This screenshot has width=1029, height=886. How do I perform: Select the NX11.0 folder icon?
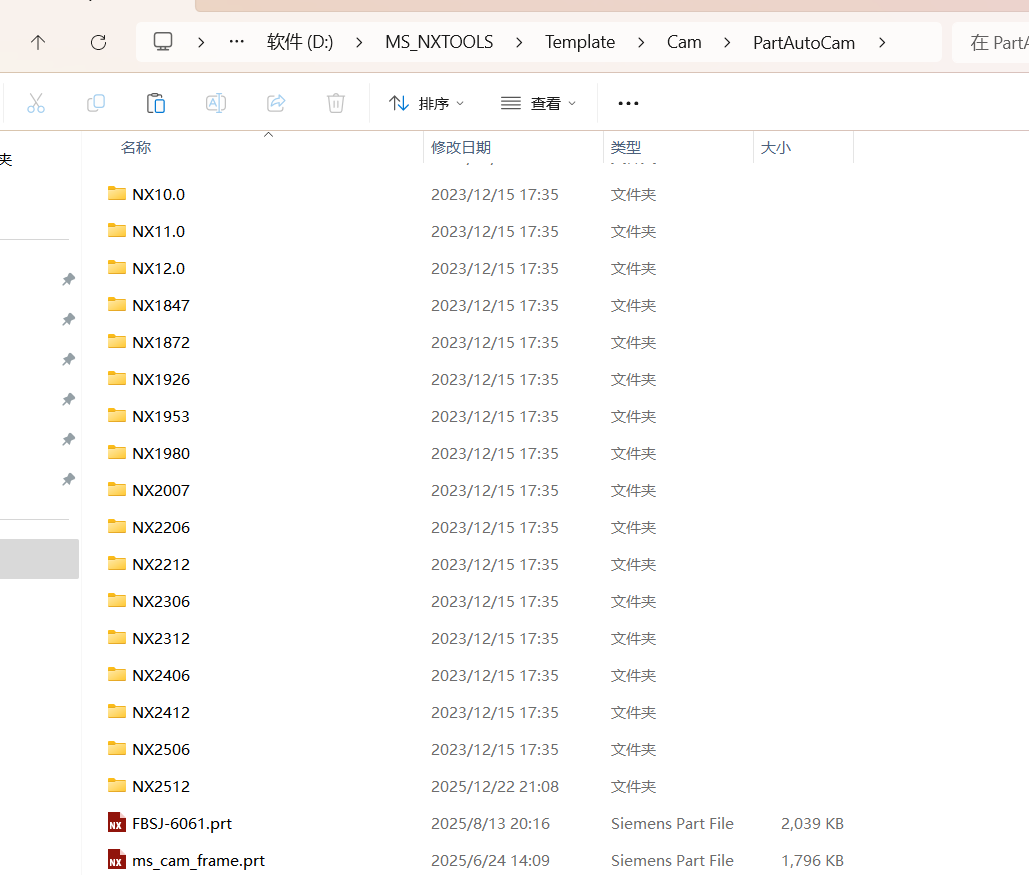point(117,230)
